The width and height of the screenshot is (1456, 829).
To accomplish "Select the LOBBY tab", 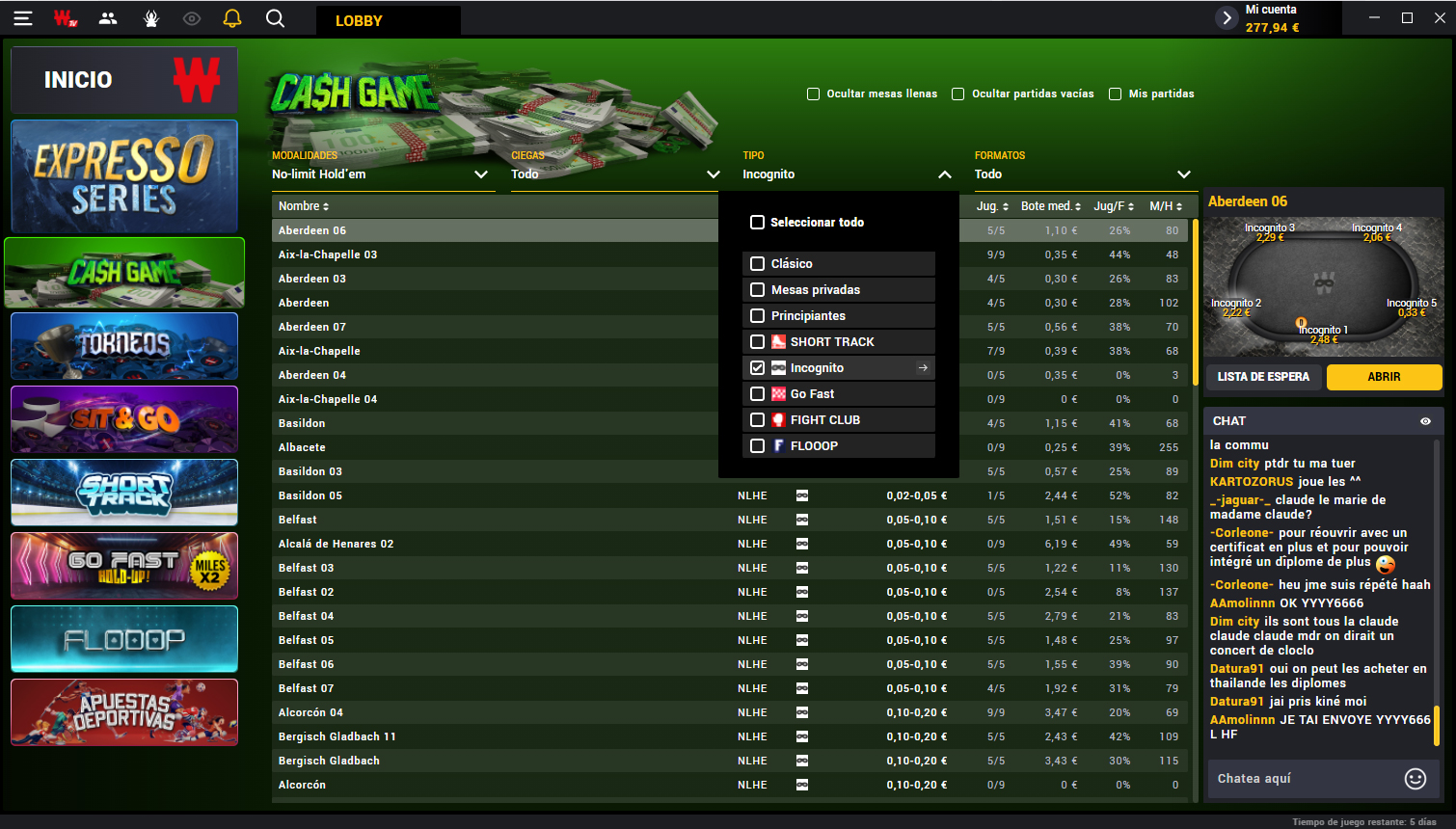I will (x=389, y=20).
